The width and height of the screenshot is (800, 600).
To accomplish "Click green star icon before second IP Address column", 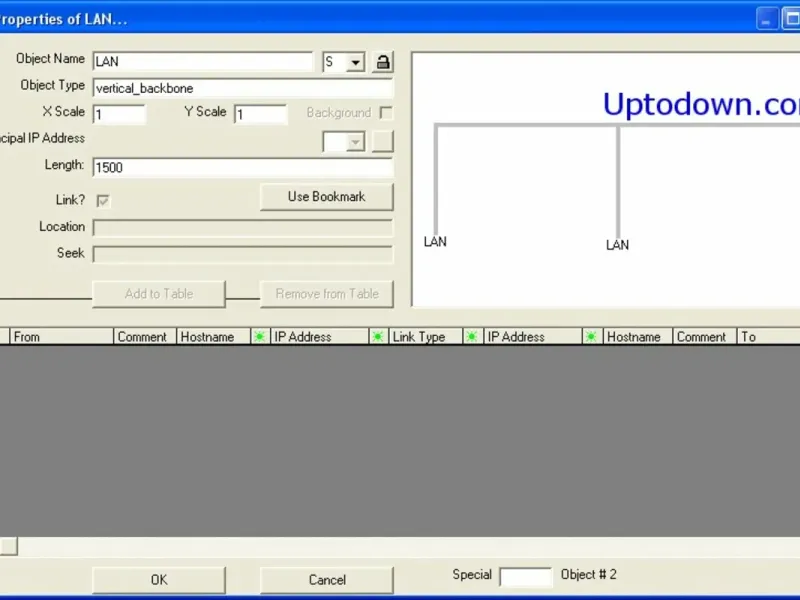I will 472,337.
